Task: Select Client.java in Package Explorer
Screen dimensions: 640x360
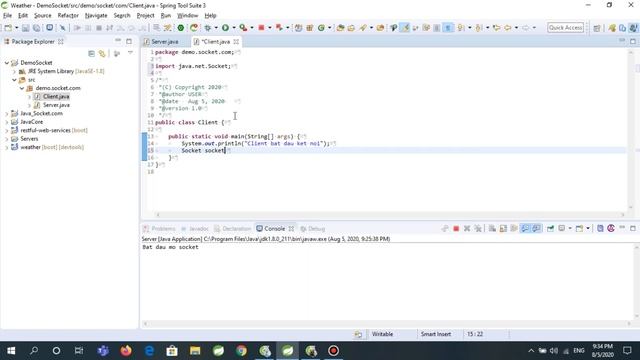Action: coord(56,97)
